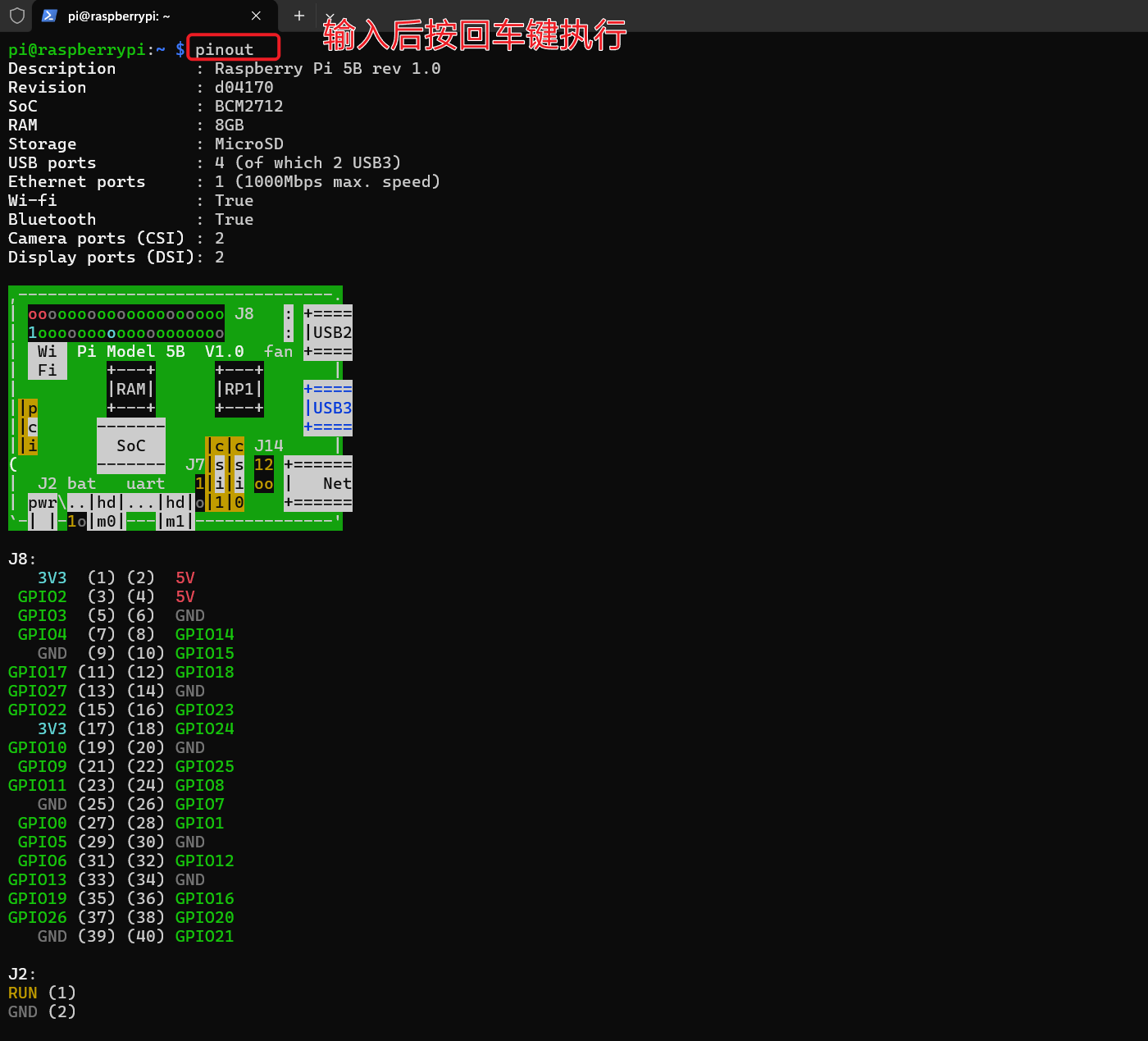Click 'Raspberry Pi 5B rev 1.0' description value
The width and height of the screenshot is (1148, 1041).
point(327,69)
